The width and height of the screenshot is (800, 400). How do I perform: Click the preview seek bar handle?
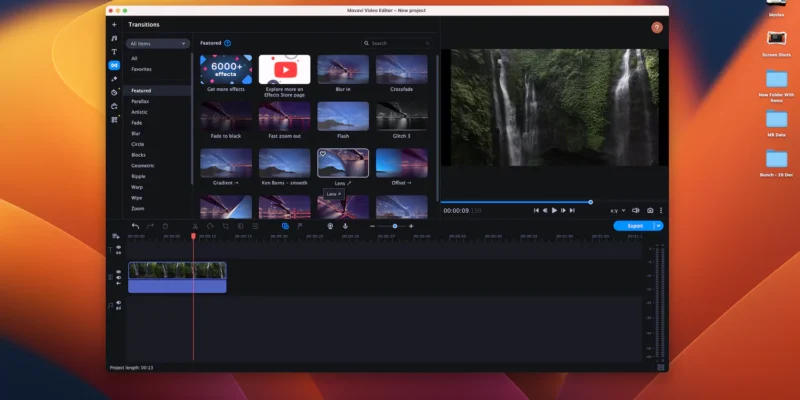(590, 202)
